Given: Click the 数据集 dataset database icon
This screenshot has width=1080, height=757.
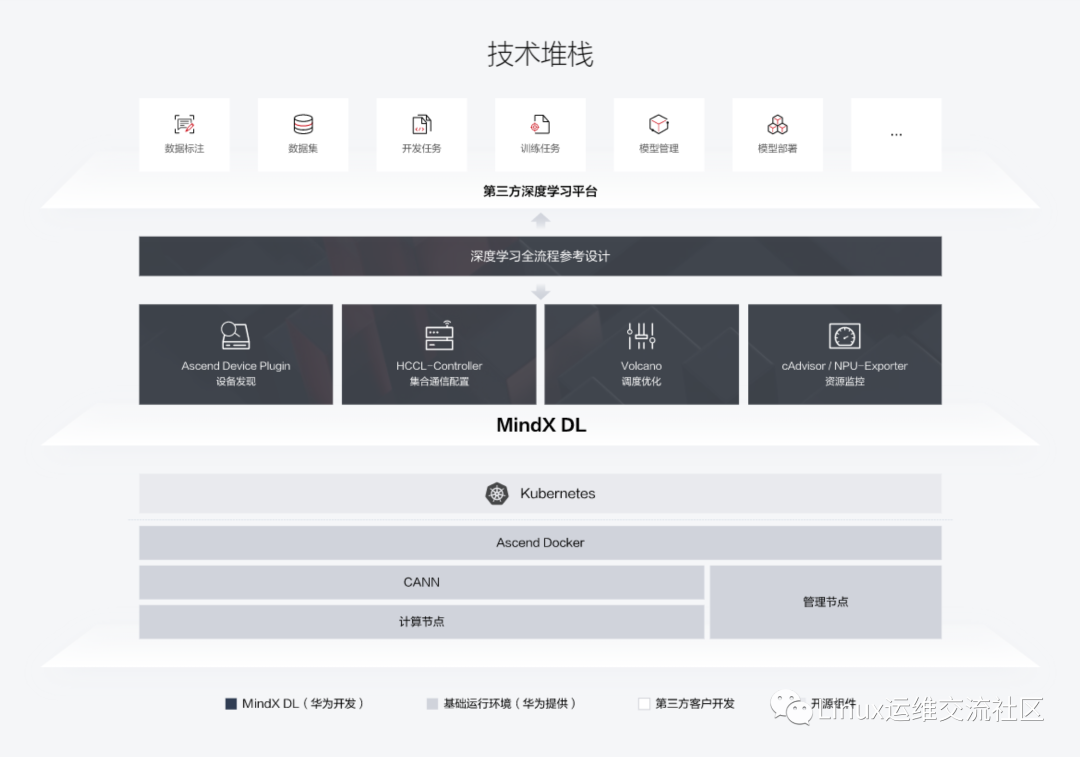Looking at the screenshot, I should 303,125.
